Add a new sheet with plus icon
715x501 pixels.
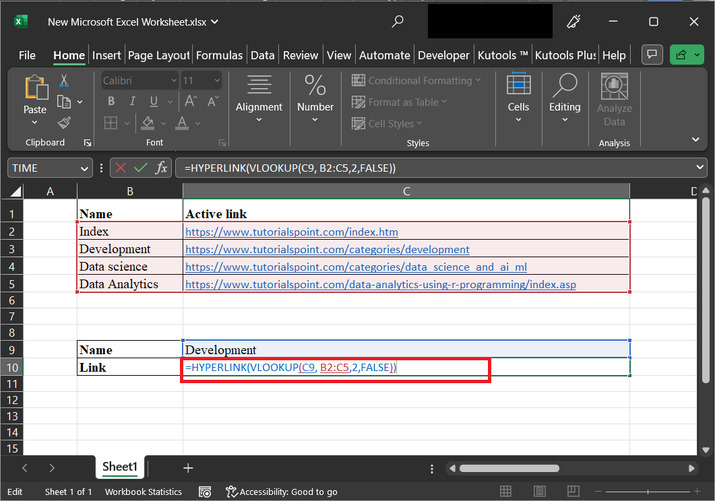pos(188,467)
